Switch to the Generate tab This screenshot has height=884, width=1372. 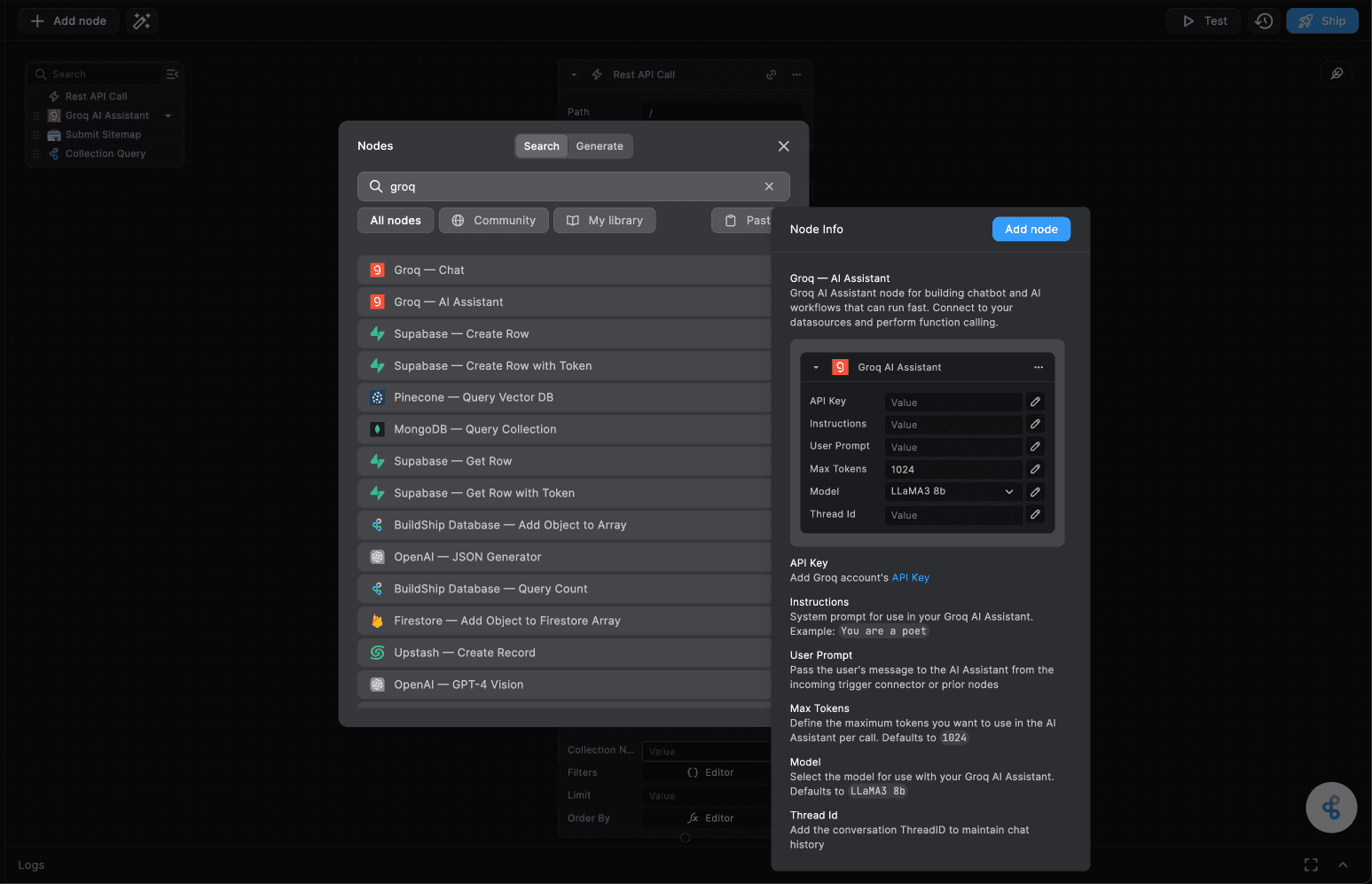point(600,145)
